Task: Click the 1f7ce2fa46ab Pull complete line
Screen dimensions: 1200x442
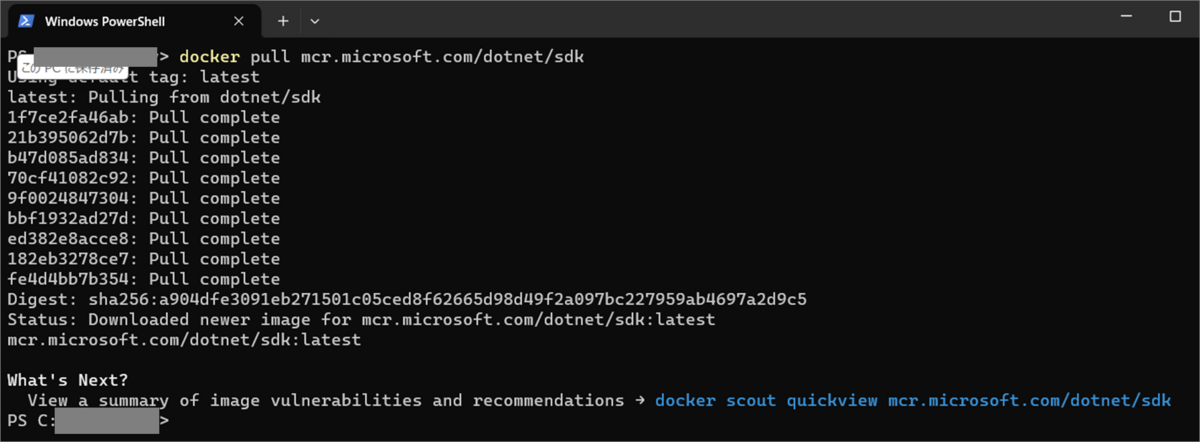Action: click(143, 117)
